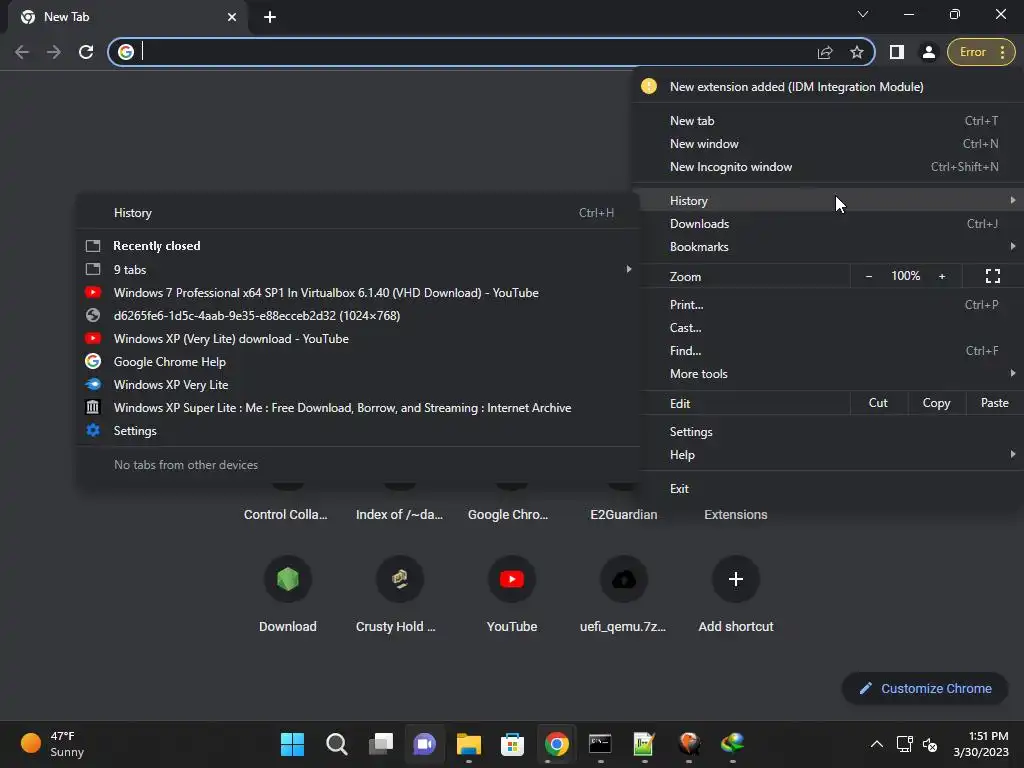
Task: Open a new tab with plus button
Action: click(270, 17)
